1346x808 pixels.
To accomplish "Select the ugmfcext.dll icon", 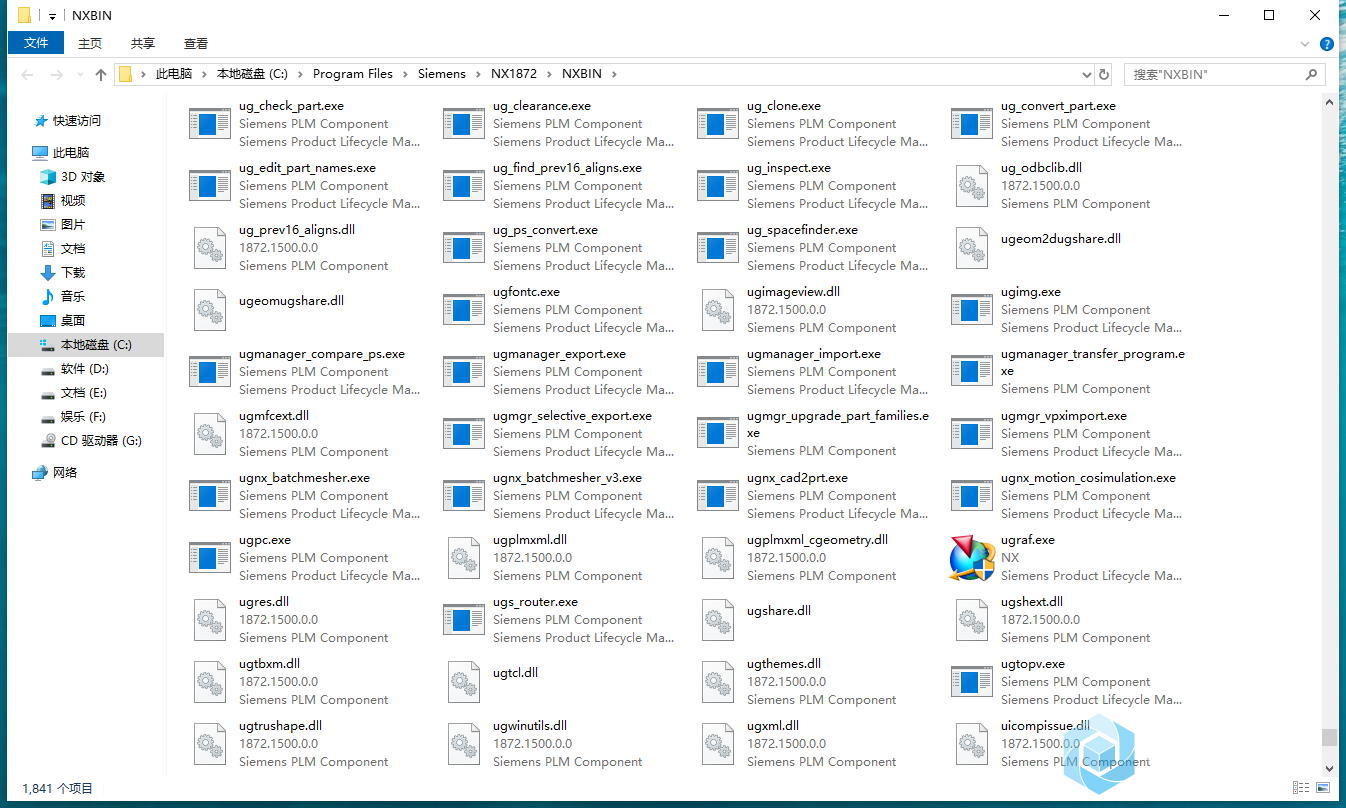I will click(x=210, y=434).
